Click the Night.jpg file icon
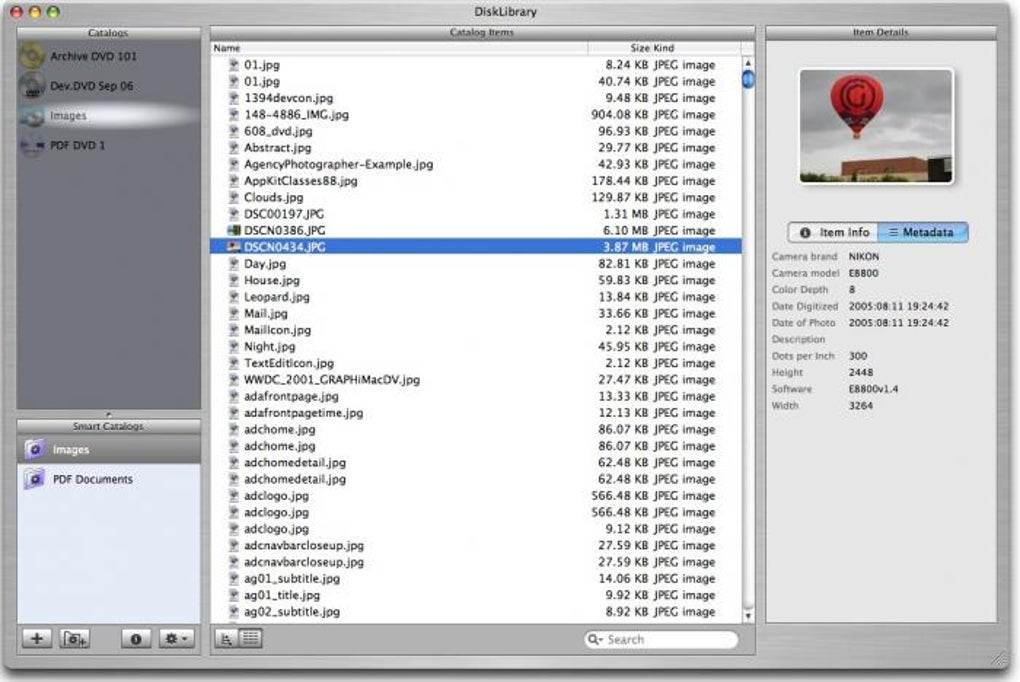 pyautogui.click(x=234, y=346)
